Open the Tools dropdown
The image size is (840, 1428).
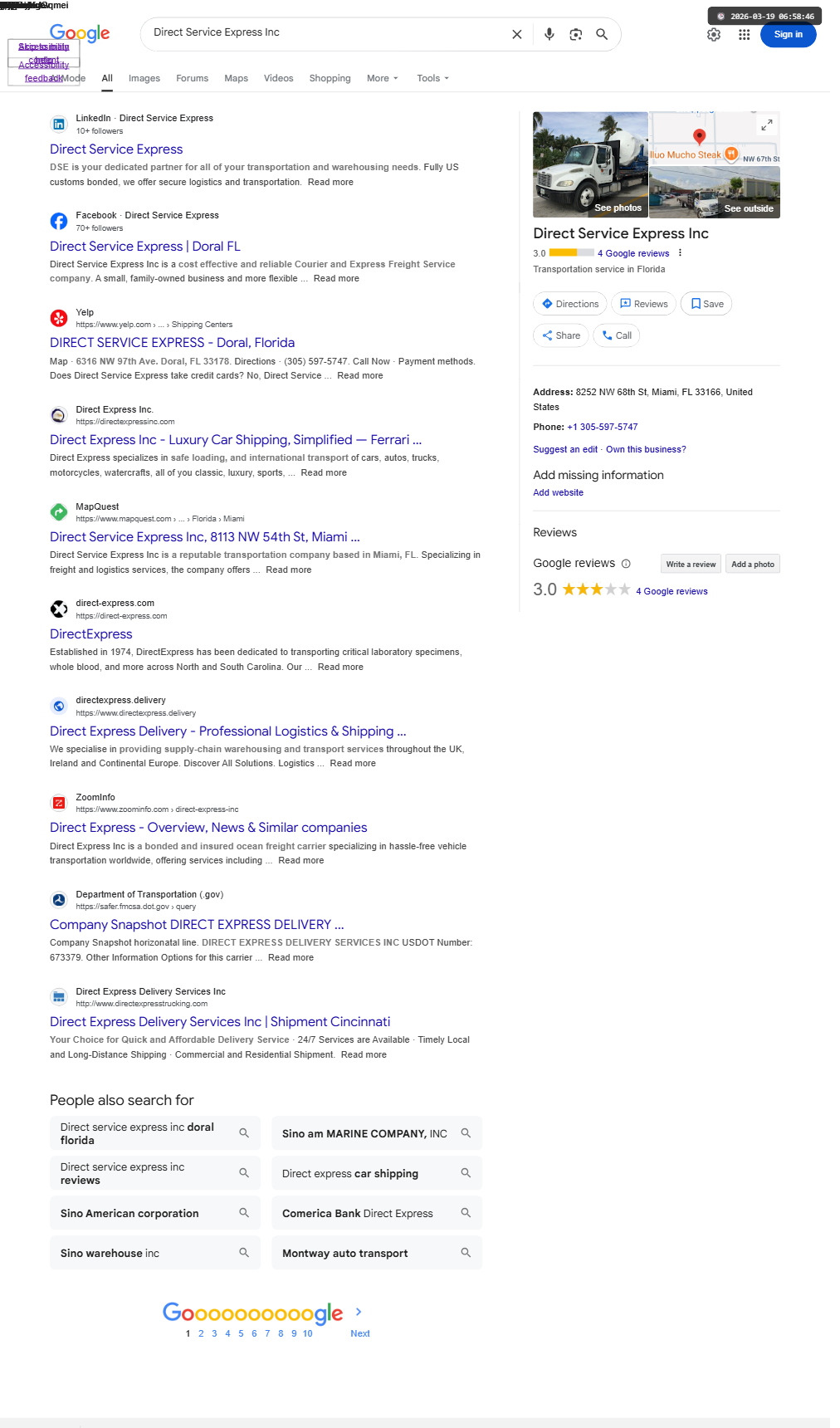point(432,78)
